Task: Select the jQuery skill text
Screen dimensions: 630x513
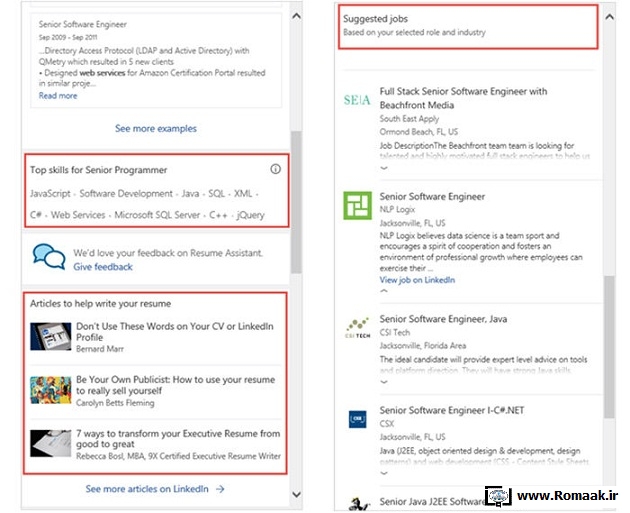Action: coord(251,215)
